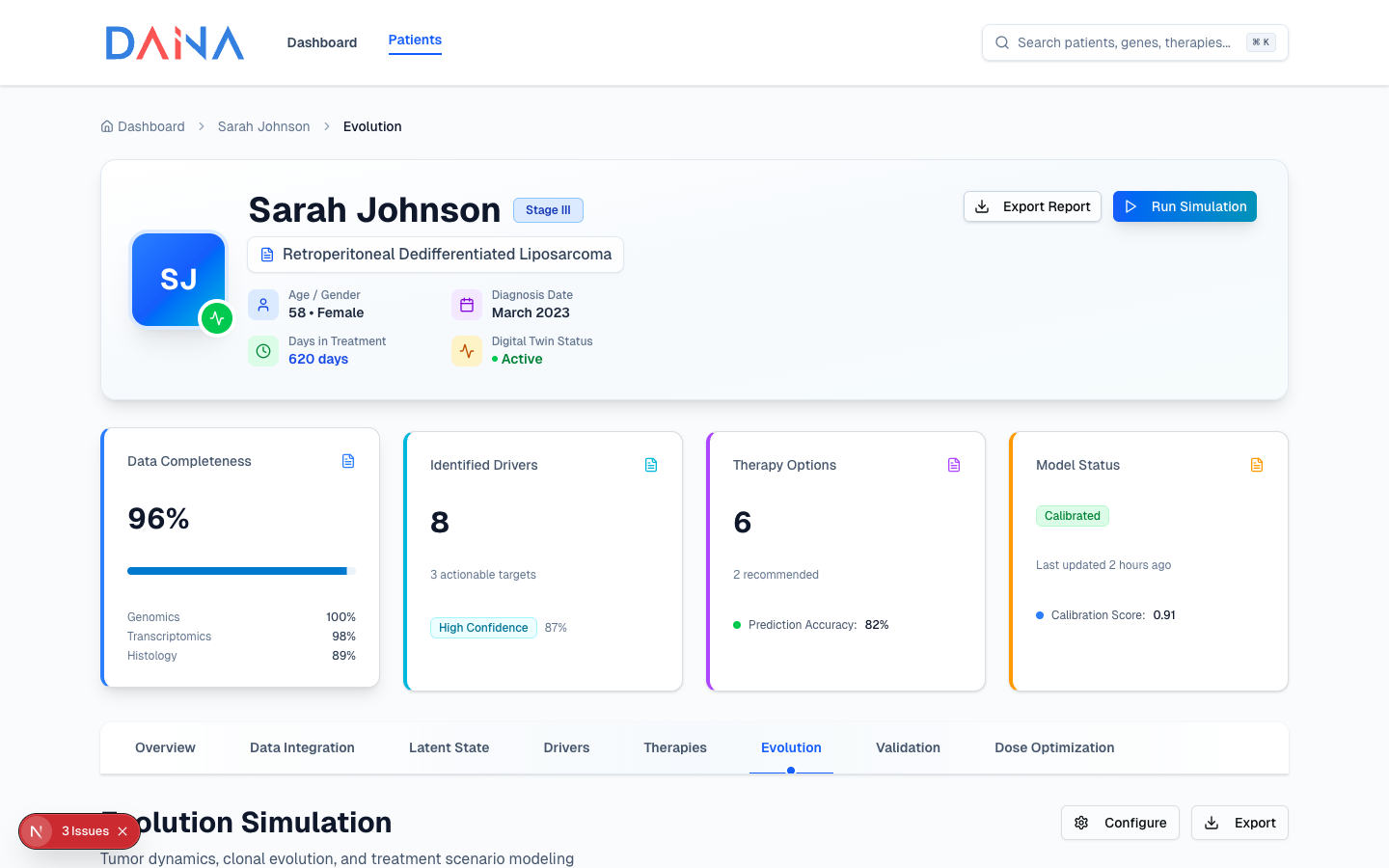Go to Dashboard in top navigation
Screen dimensions: 1389x868
[321, 42]
